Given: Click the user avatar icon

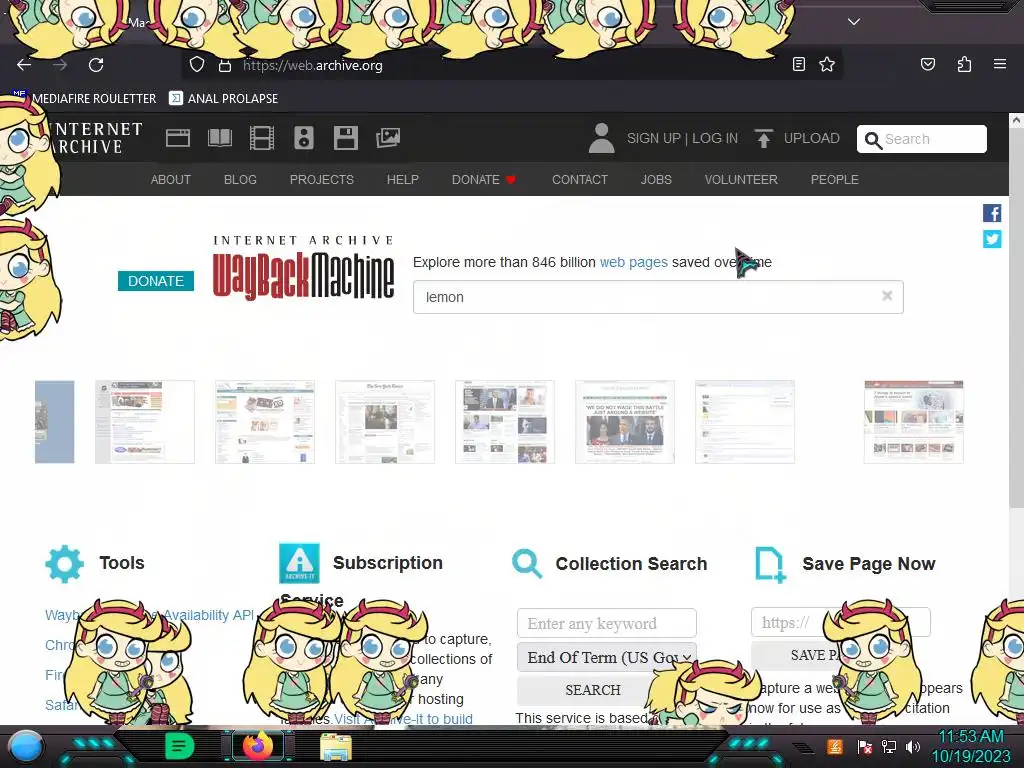Looking at the screenshot, I should coord(601,138).
